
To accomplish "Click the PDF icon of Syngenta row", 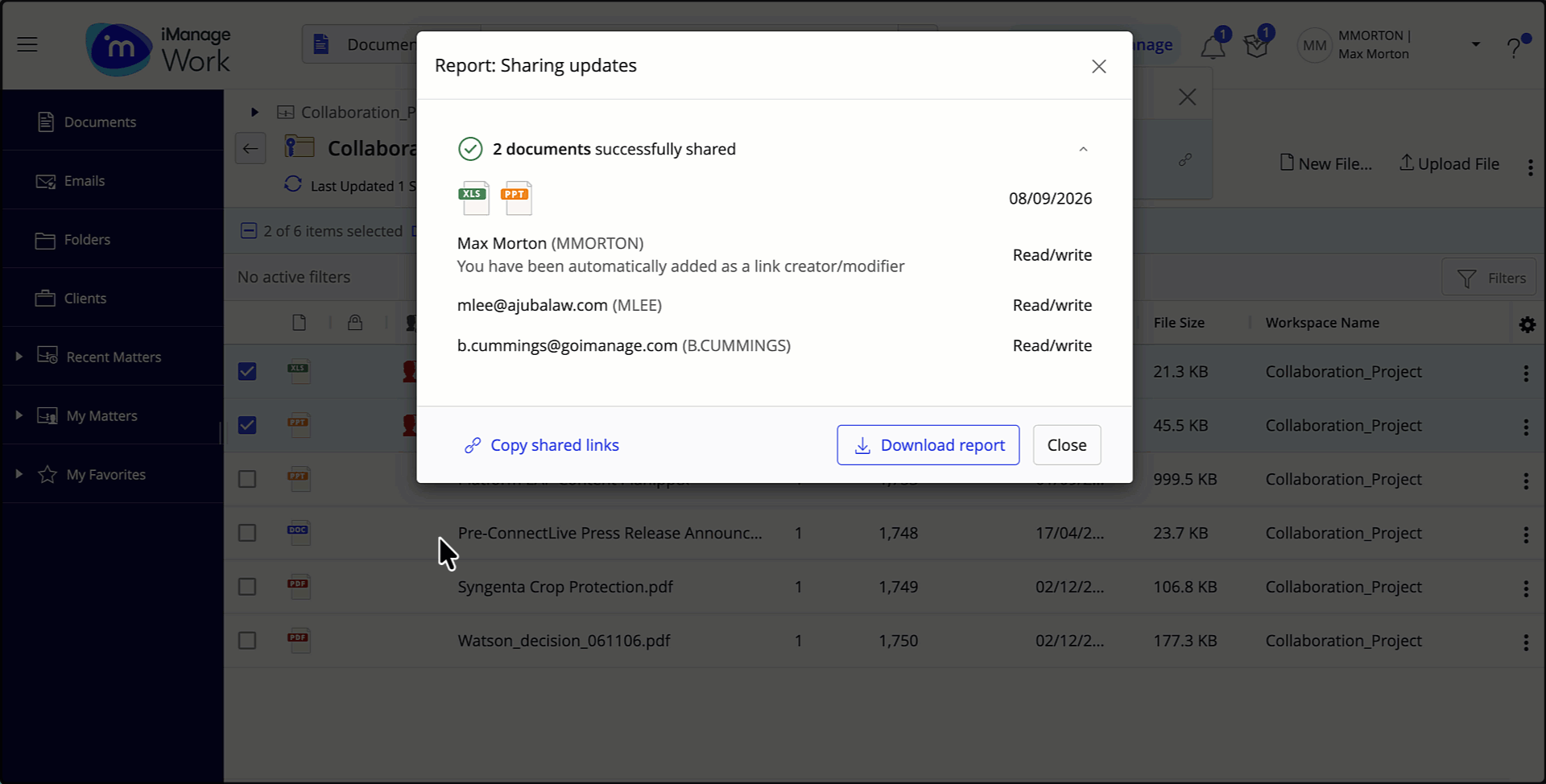I will (x=299, y=586).
